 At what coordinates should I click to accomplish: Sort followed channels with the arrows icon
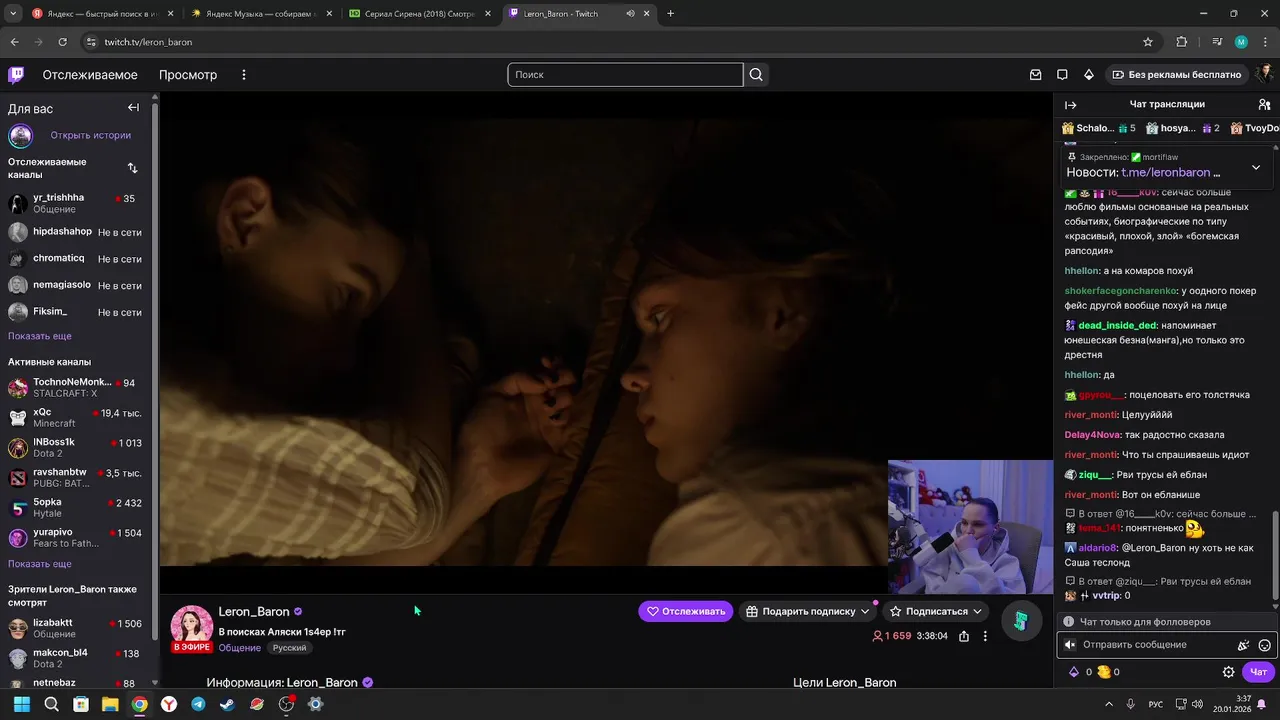pos(132,168)
